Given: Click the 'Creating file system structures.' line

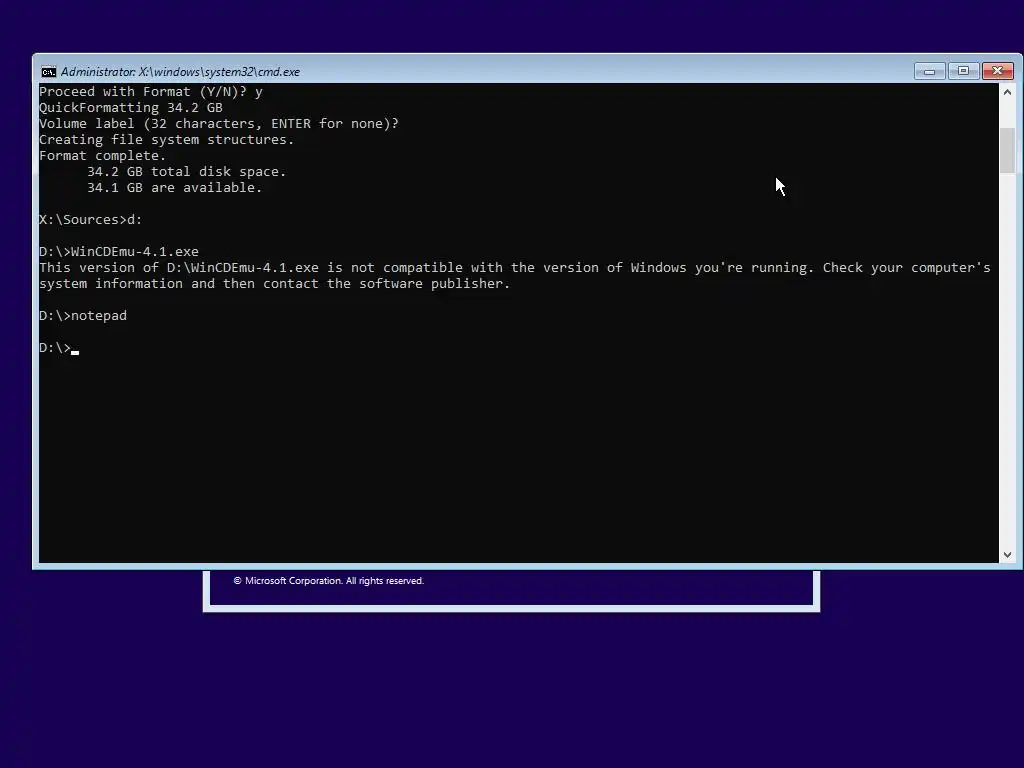Looking at the screenshot, I should coord(167,140).
